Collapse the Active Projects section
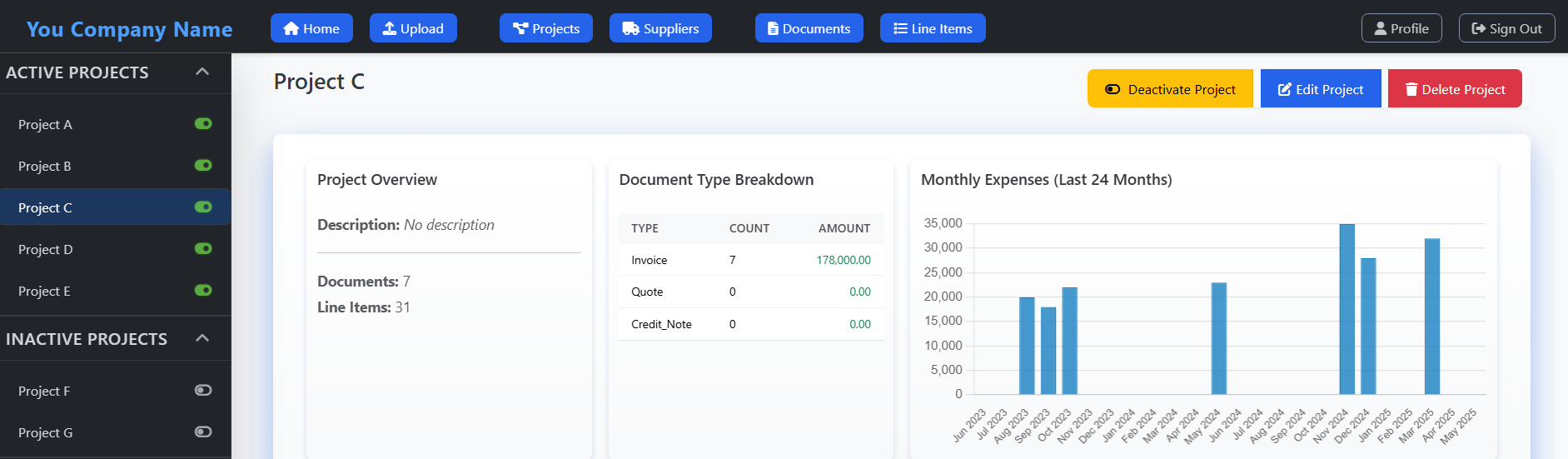Screen dimensions: 1568x459 [202, 72]
